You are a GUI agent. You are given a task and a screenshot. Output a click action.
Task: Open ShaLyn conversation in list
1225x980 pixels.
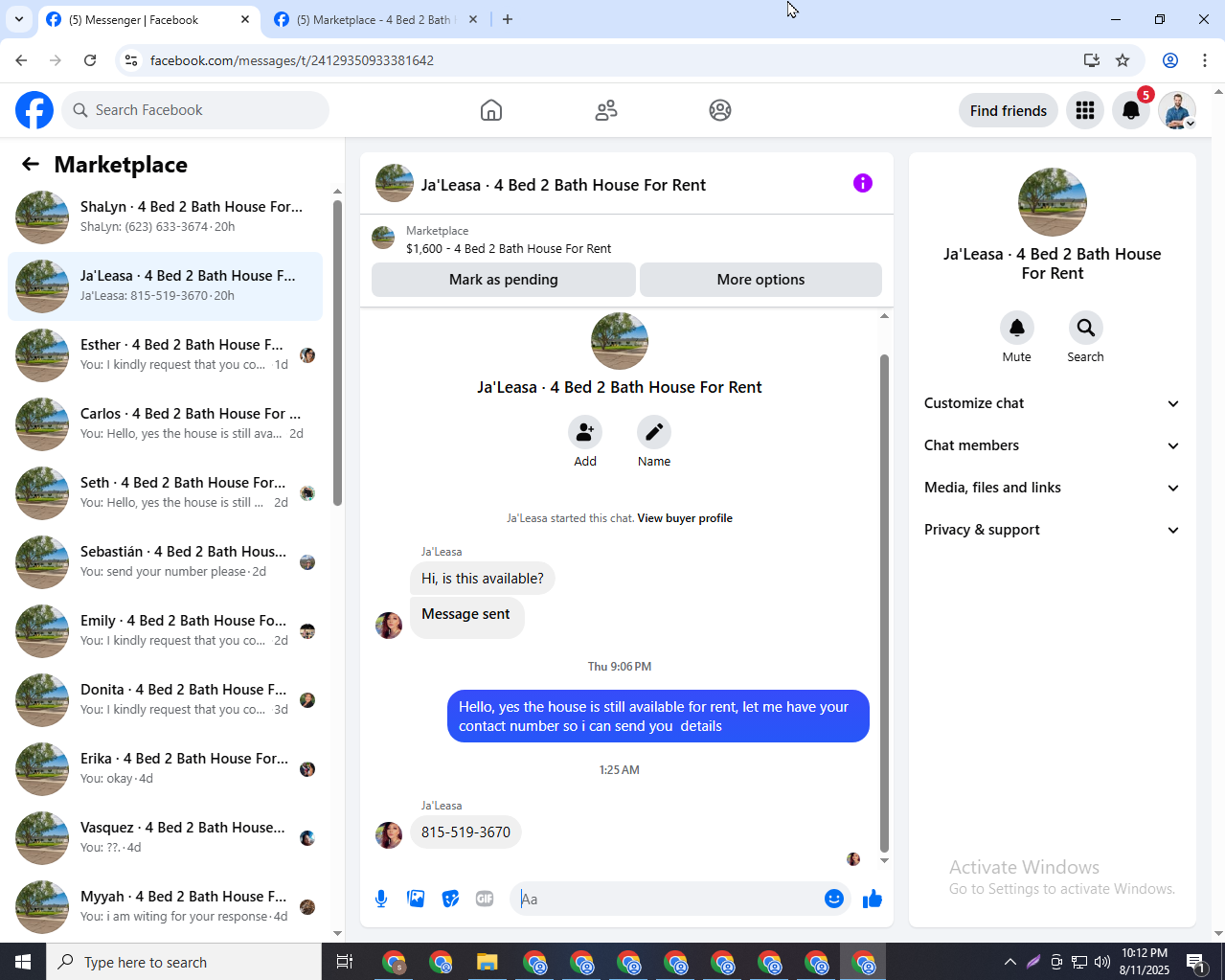click(x=165, y=217)
